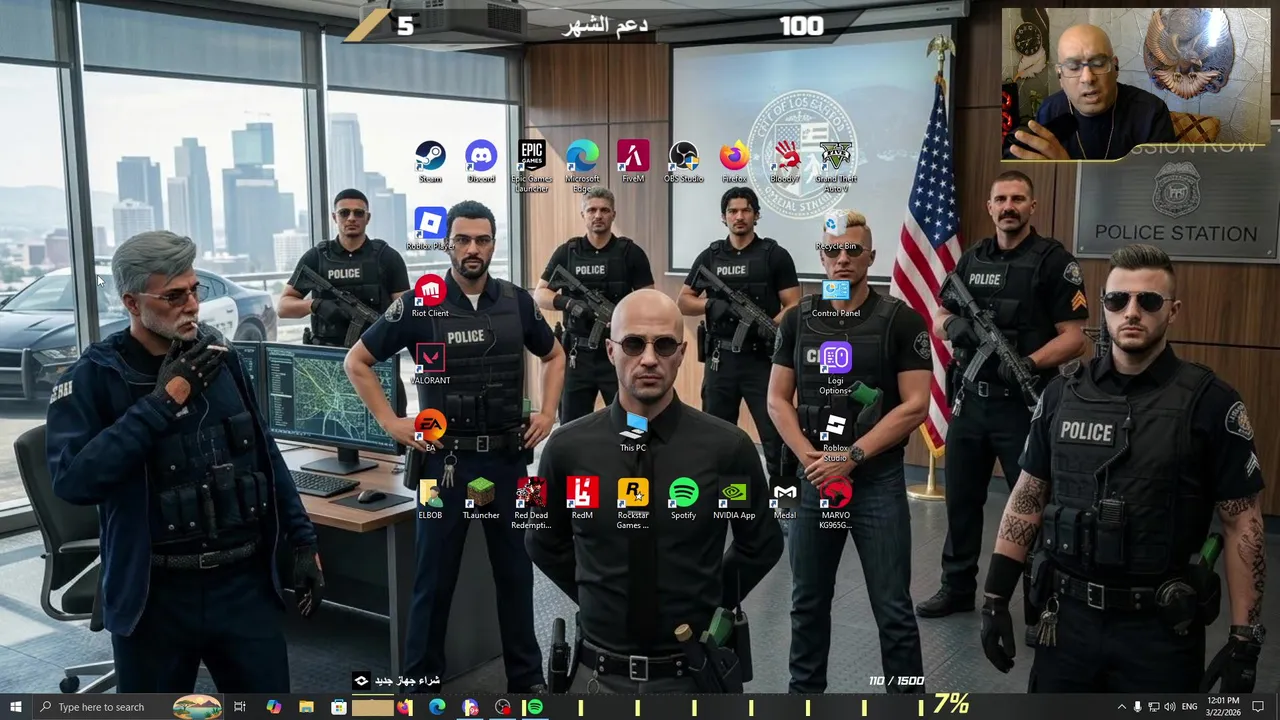Select the Microsoft Edge desktop icon
The image size is (1280, 720).
tap(582, 166)
